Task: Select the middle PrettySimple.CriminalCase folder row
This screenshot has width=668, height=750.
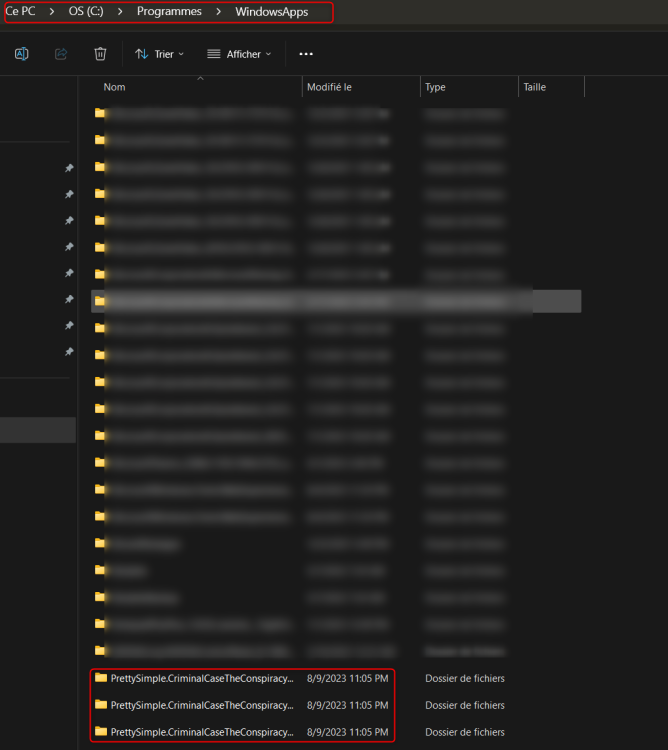Action: click(x=202, y=705)
